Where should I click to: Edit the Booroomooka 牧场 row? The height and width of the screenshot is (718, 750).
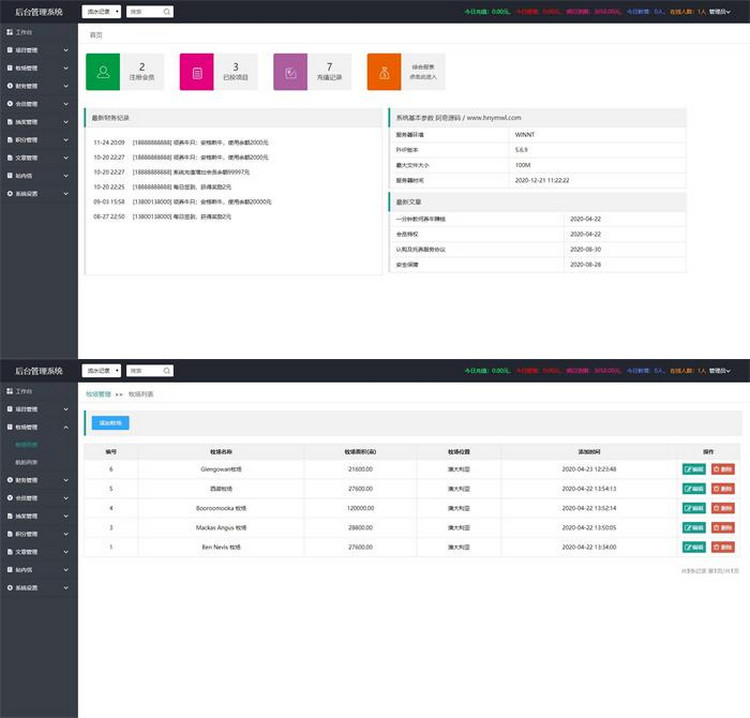pos(694,508)
